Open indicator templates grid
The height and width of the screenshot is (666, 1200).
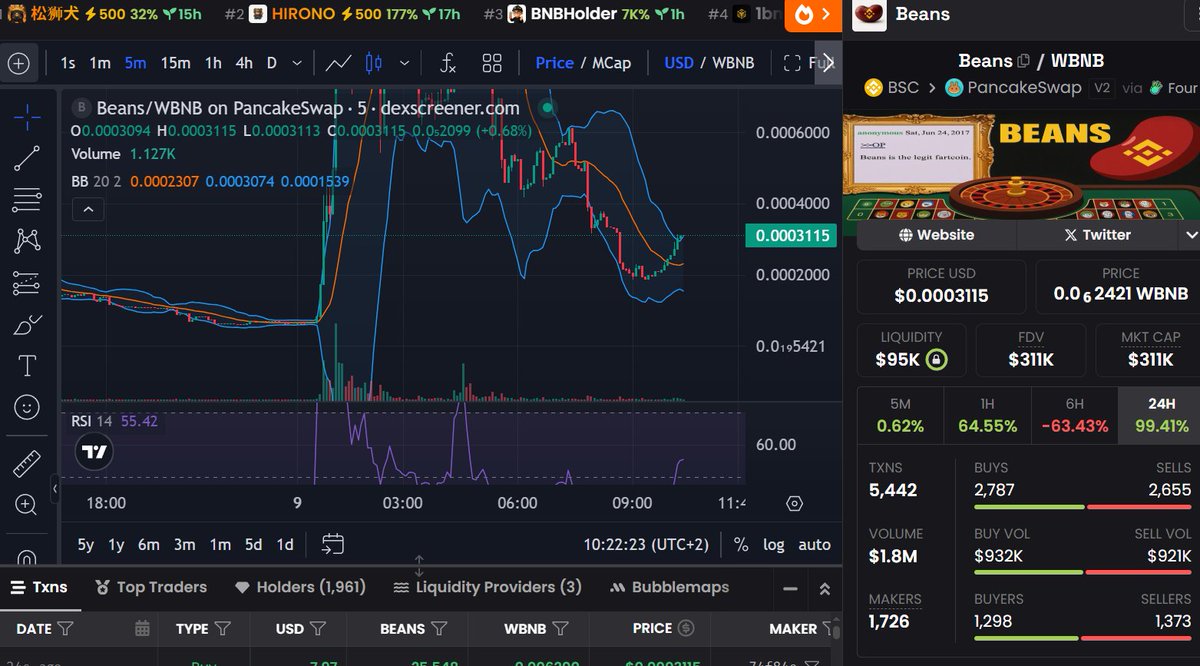click(492, 63)
